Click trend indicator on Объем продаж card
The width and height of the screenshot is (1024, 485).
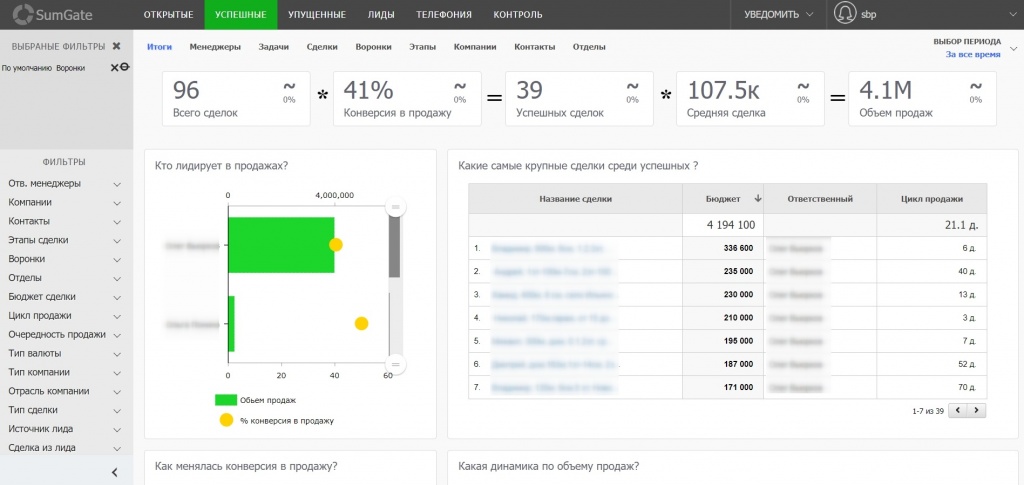pyautogui.click(x=976, y=91)
